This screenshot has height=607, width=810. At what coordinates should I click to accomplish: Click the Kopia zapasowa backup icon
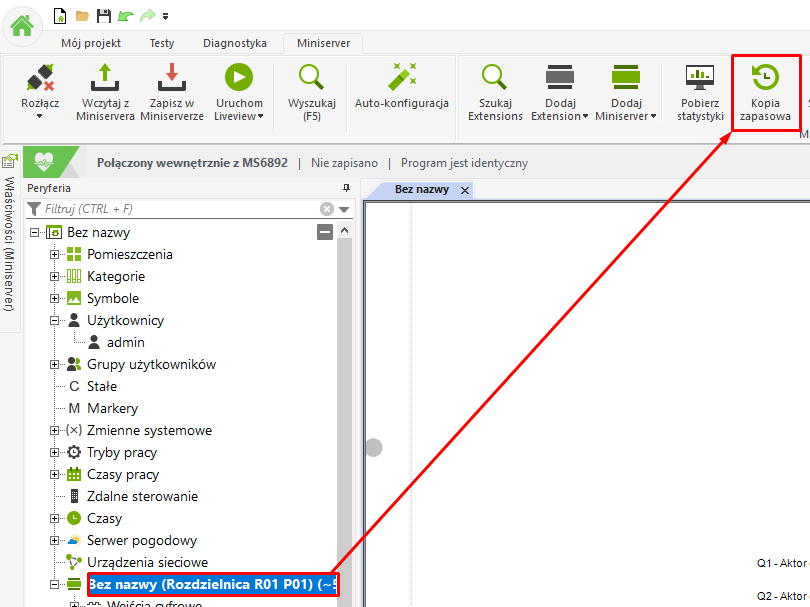[765, 80]
